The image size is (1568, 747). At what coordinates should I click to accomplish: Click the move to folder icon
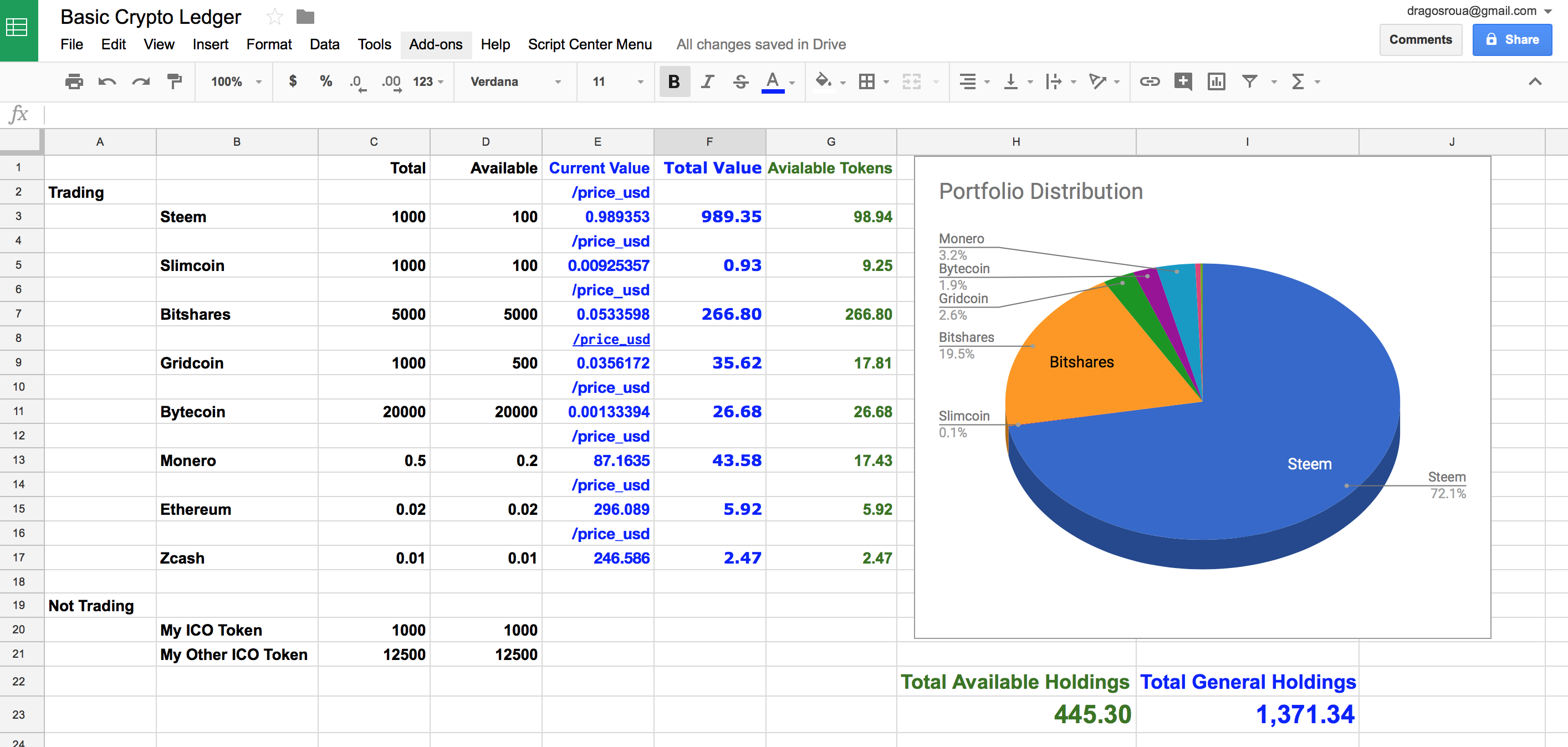coord(305,17)
